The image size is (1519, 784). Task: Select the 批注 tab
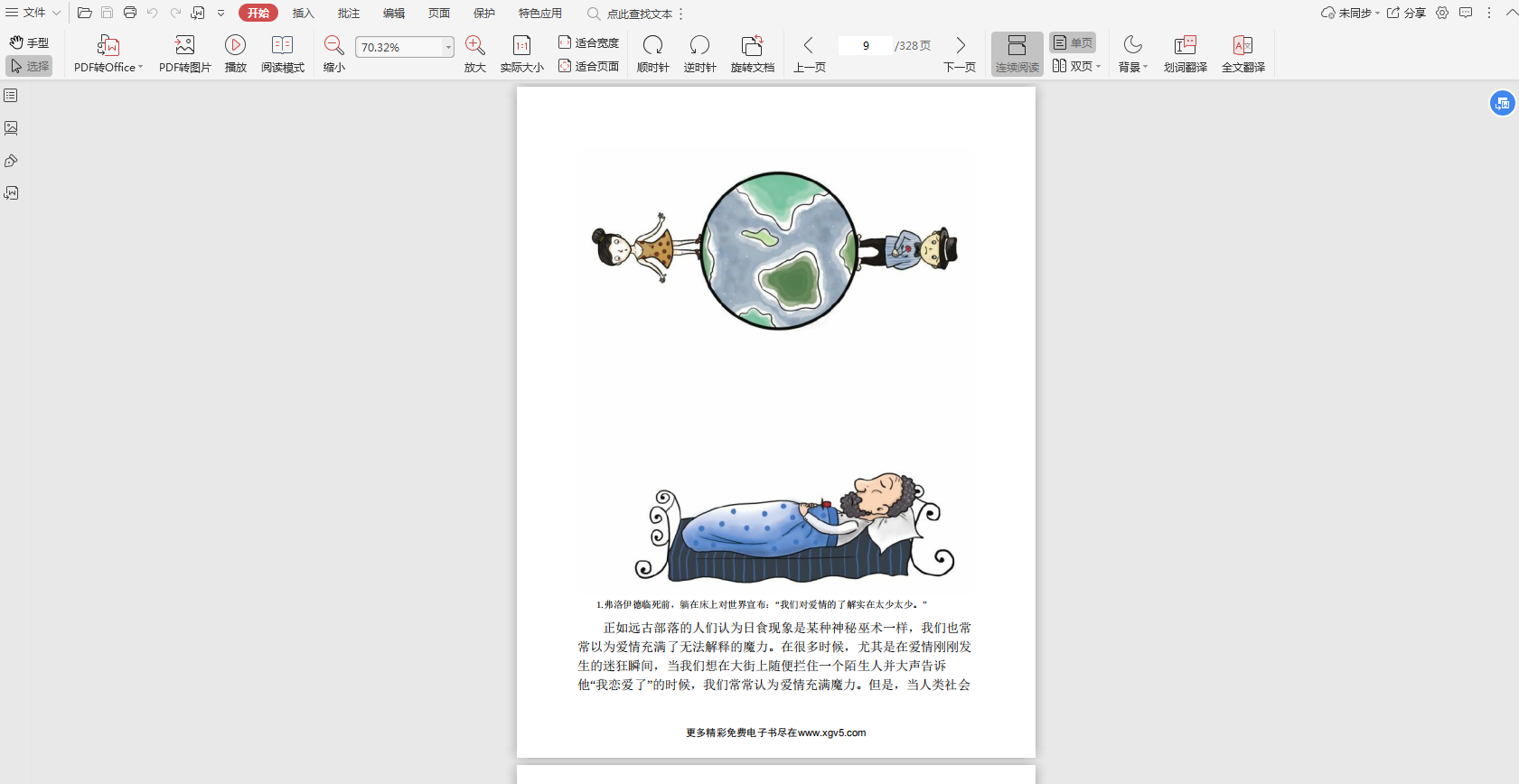coord(349,13)
